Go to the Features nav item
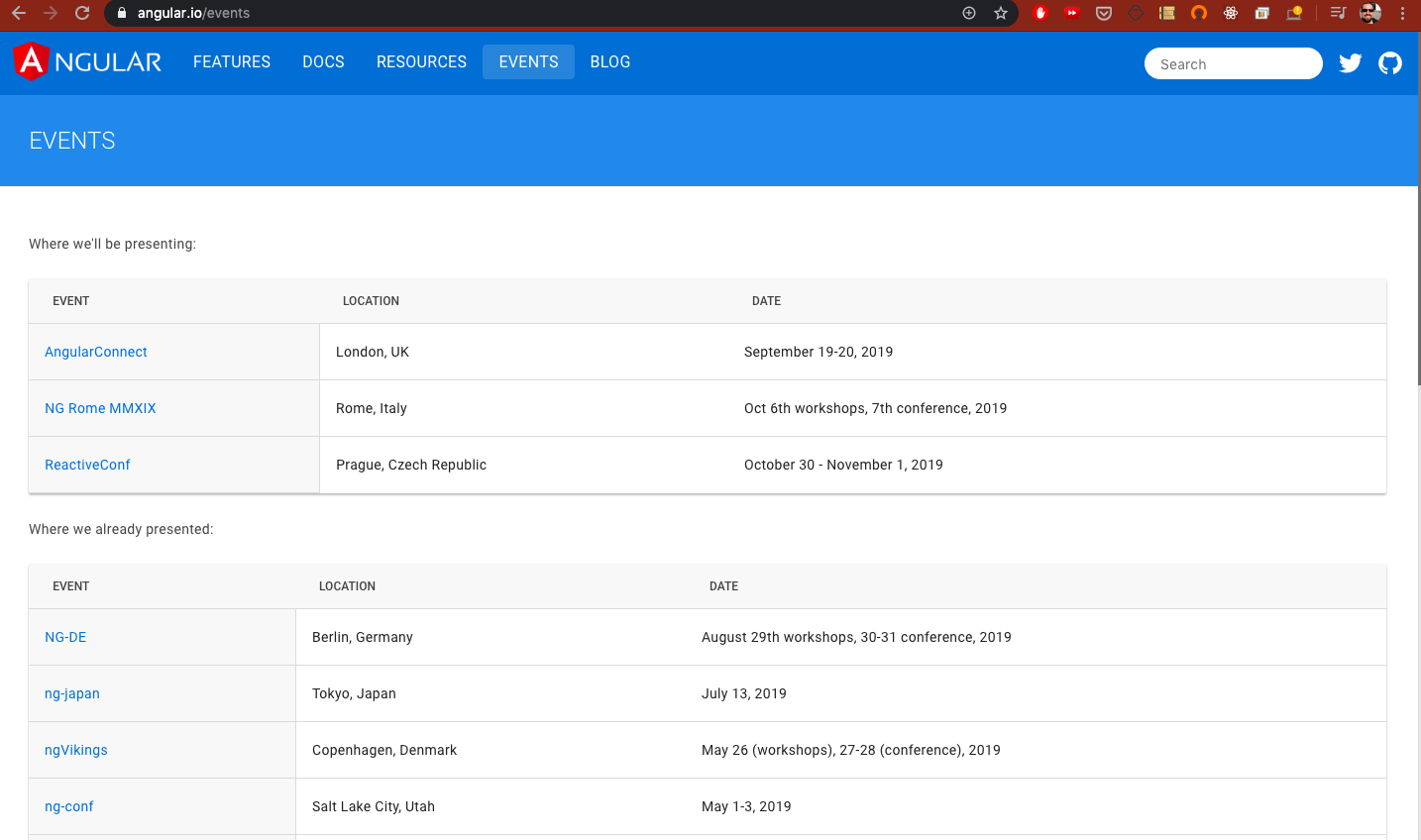Screen dimensions: 1421x840 pos(232,61)
